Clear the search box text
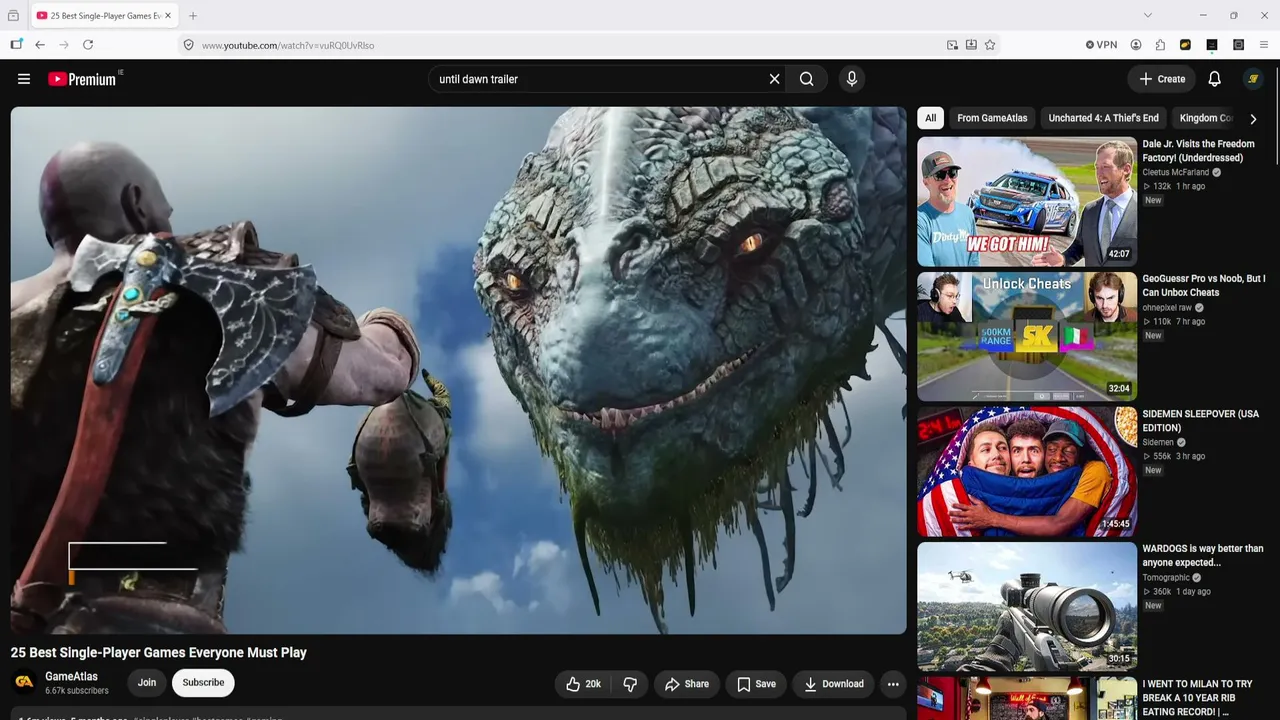Image resolution: width=1280 pixels, height=720 pixels. (x=774, y=79)
